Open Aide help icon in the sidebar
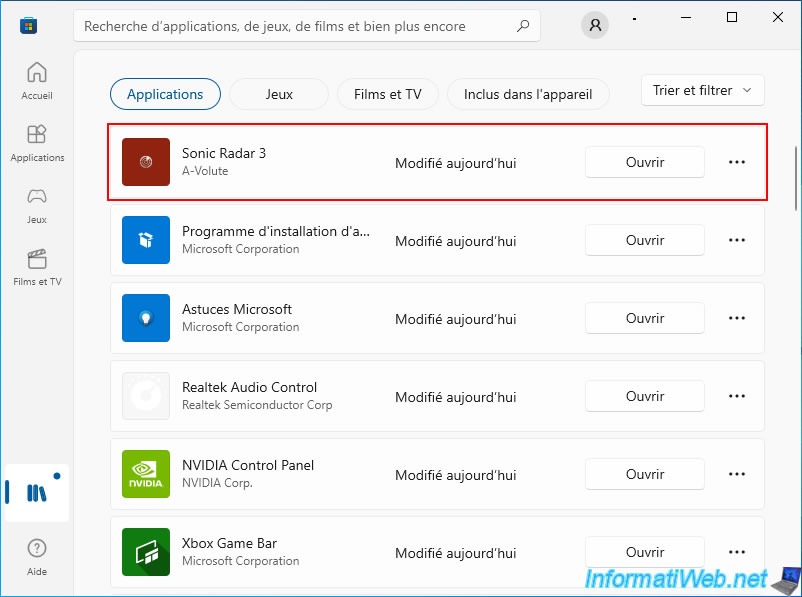Image resolution: width=802 pixels, height=597 pixels. (x=37, y=557)
